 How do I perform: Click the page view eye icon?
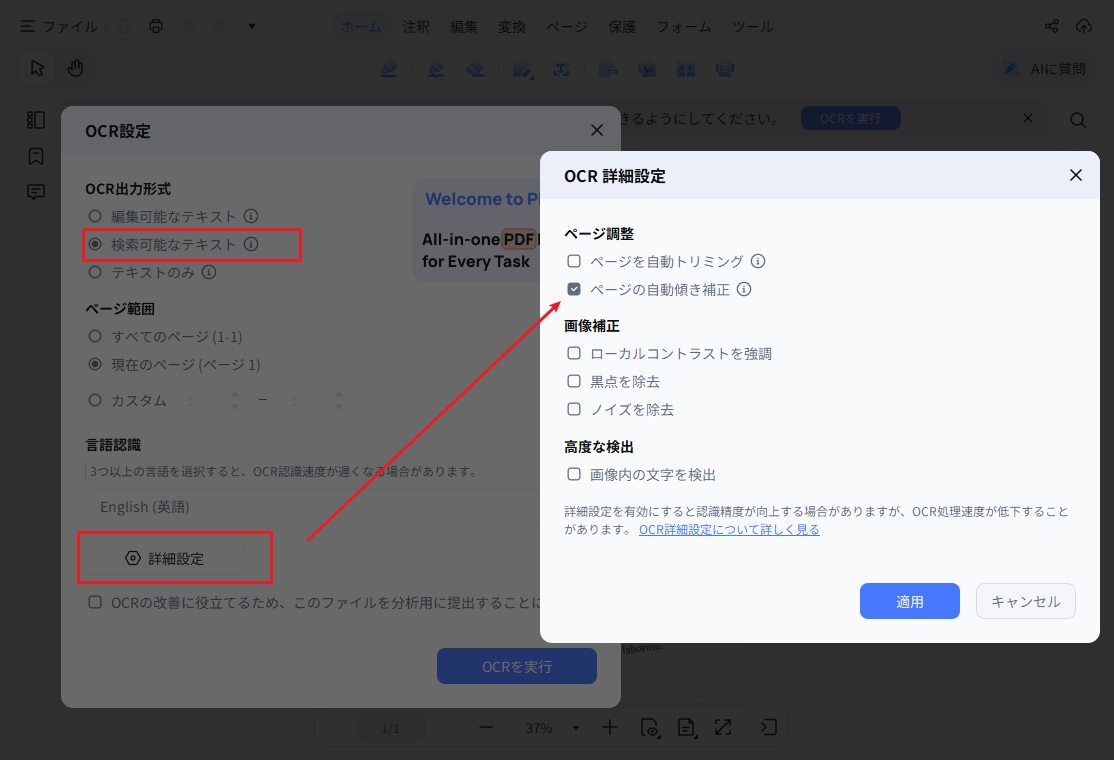click(x=649, y=727)
